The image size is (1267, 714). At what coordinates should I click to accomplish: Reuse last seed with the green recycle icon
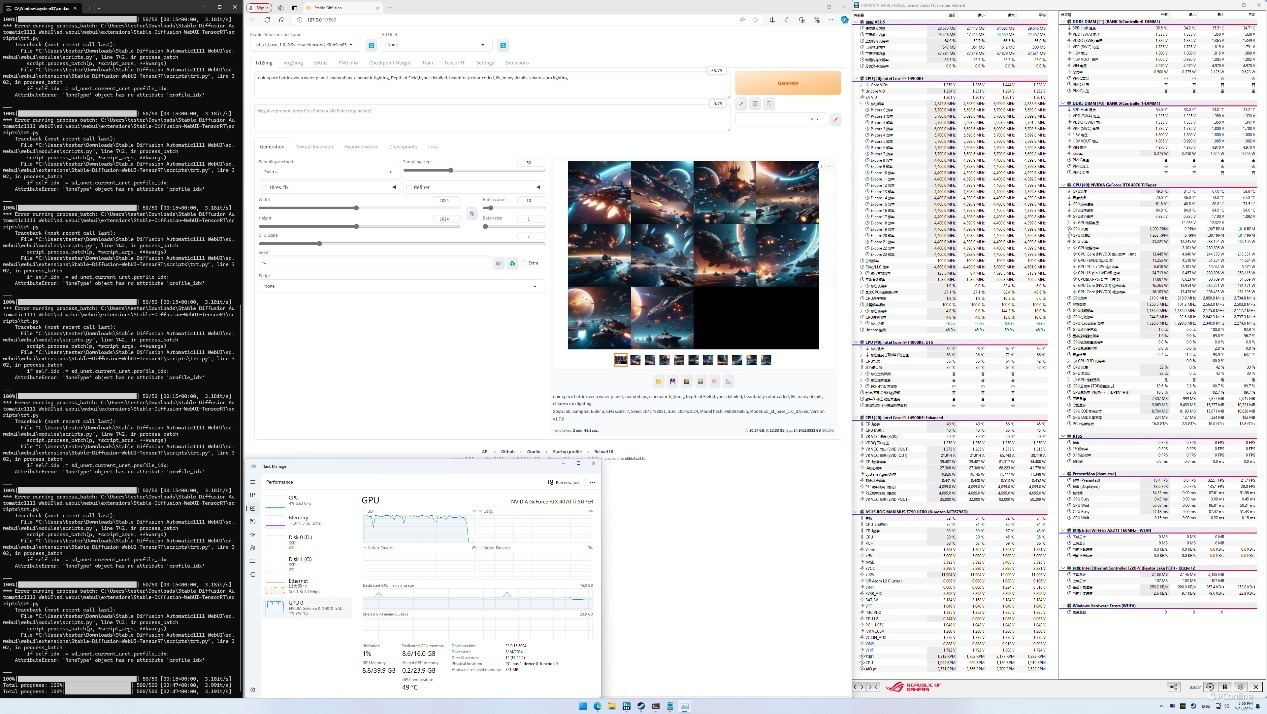[512, 263]
